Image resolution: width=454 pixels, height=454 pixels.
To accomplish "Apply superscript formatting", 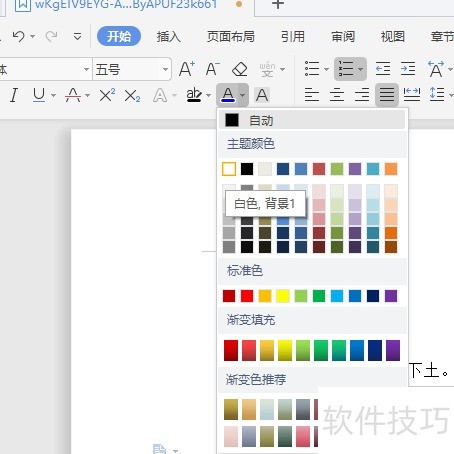I will click(x=107, y=95).
